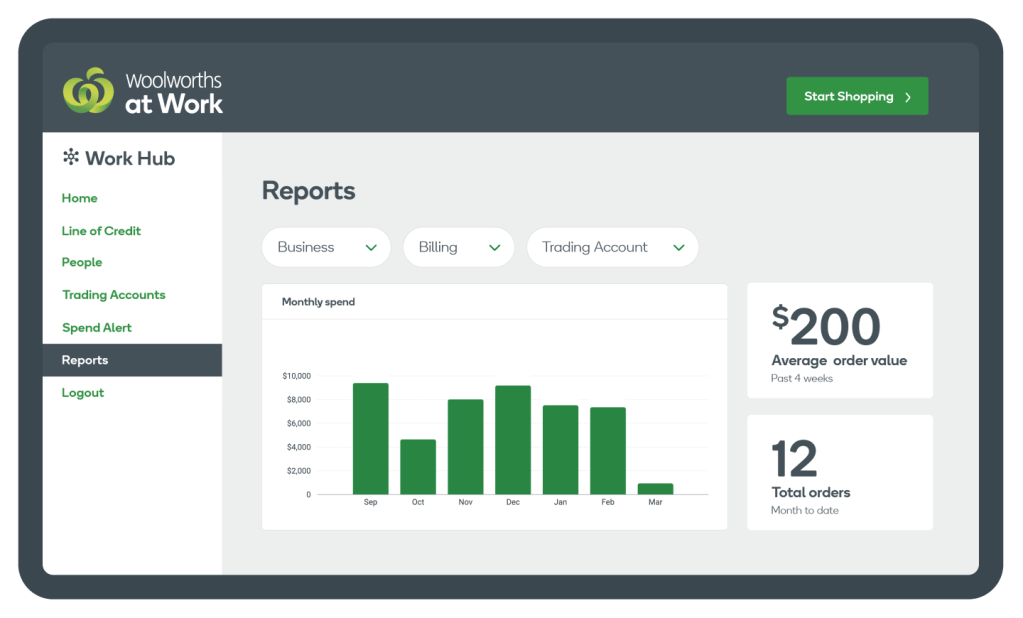Image resolution: width=1023 pixels, height=618 pixels.
Task: Click the Oct bar in the chart
Action: coord(418,467)
